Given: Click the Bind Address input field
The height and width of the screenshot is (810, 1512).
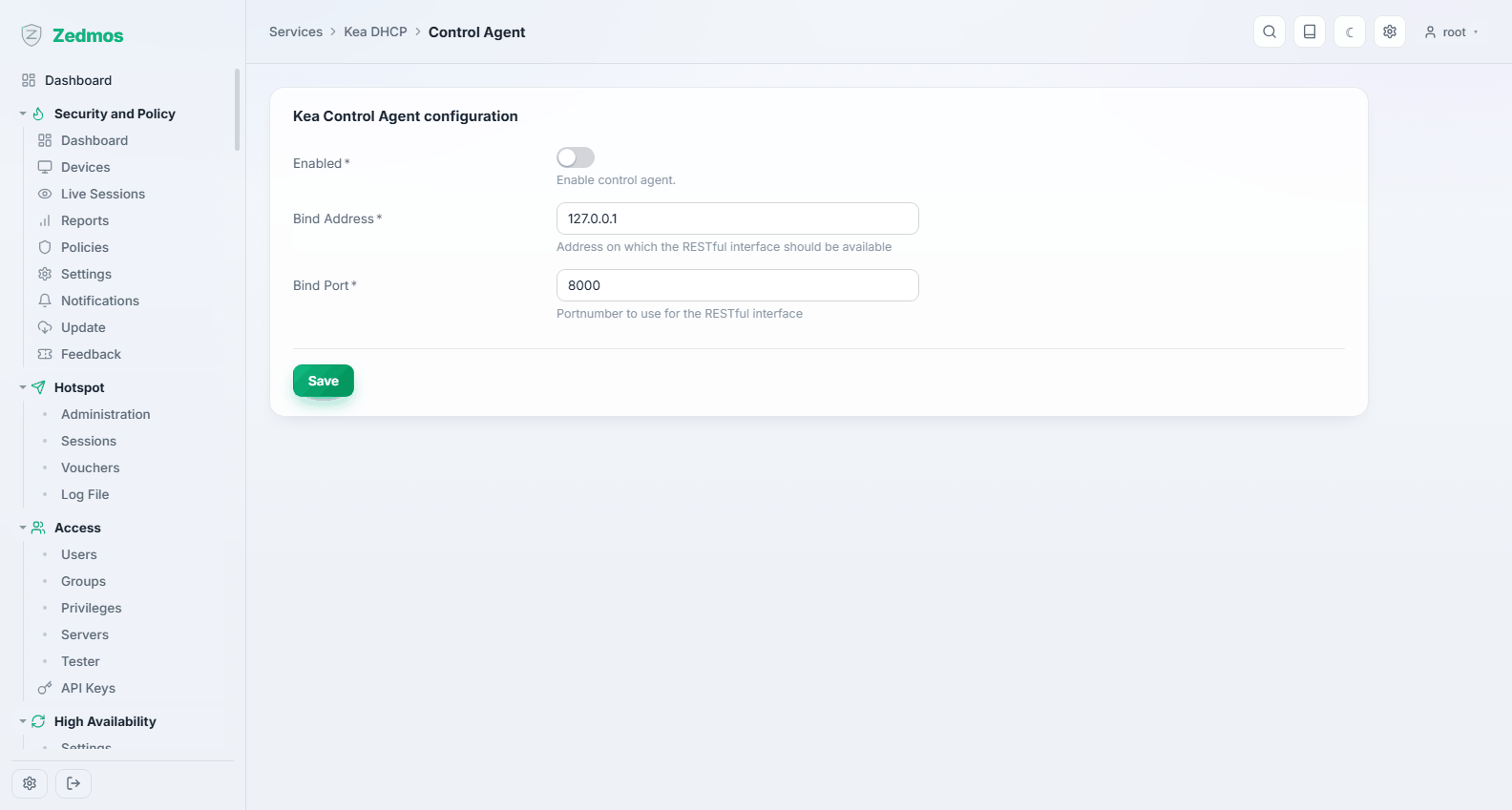Looking at the screenshot, I should (738, 218).
